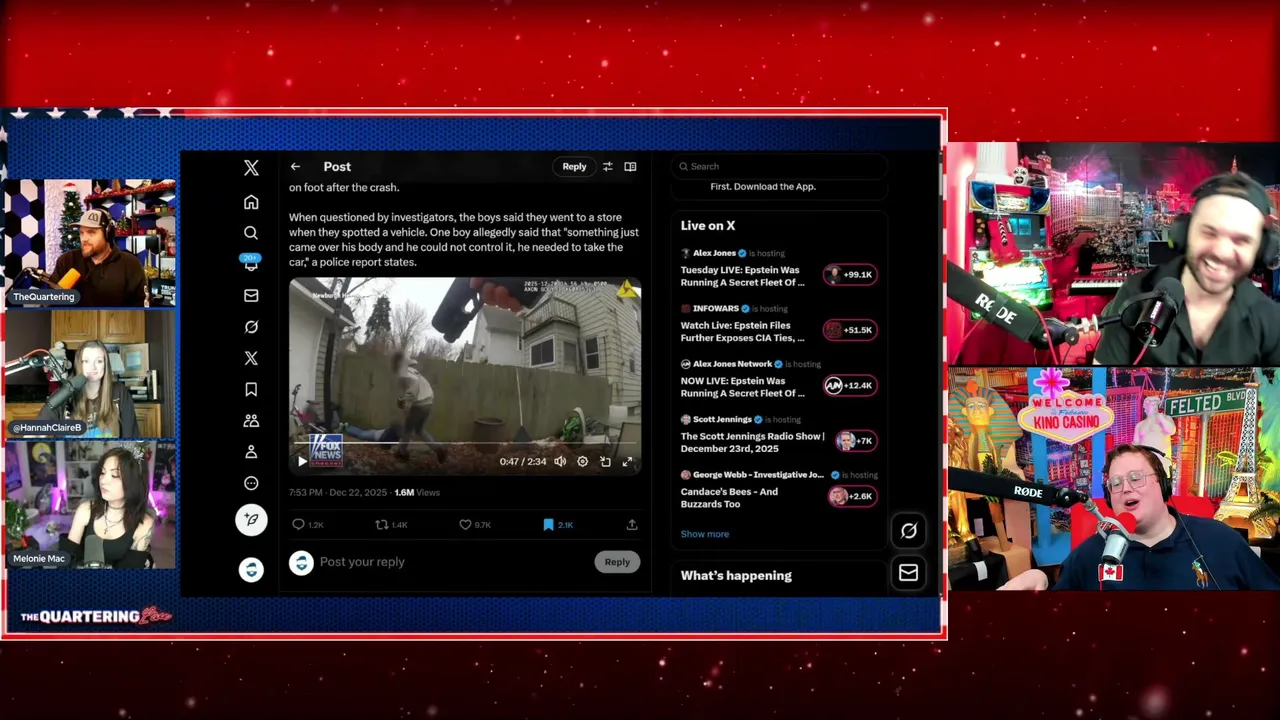Open the Explore search icon in sidebar
Viewport: 1280px width, 720px height.
point(251,233)
